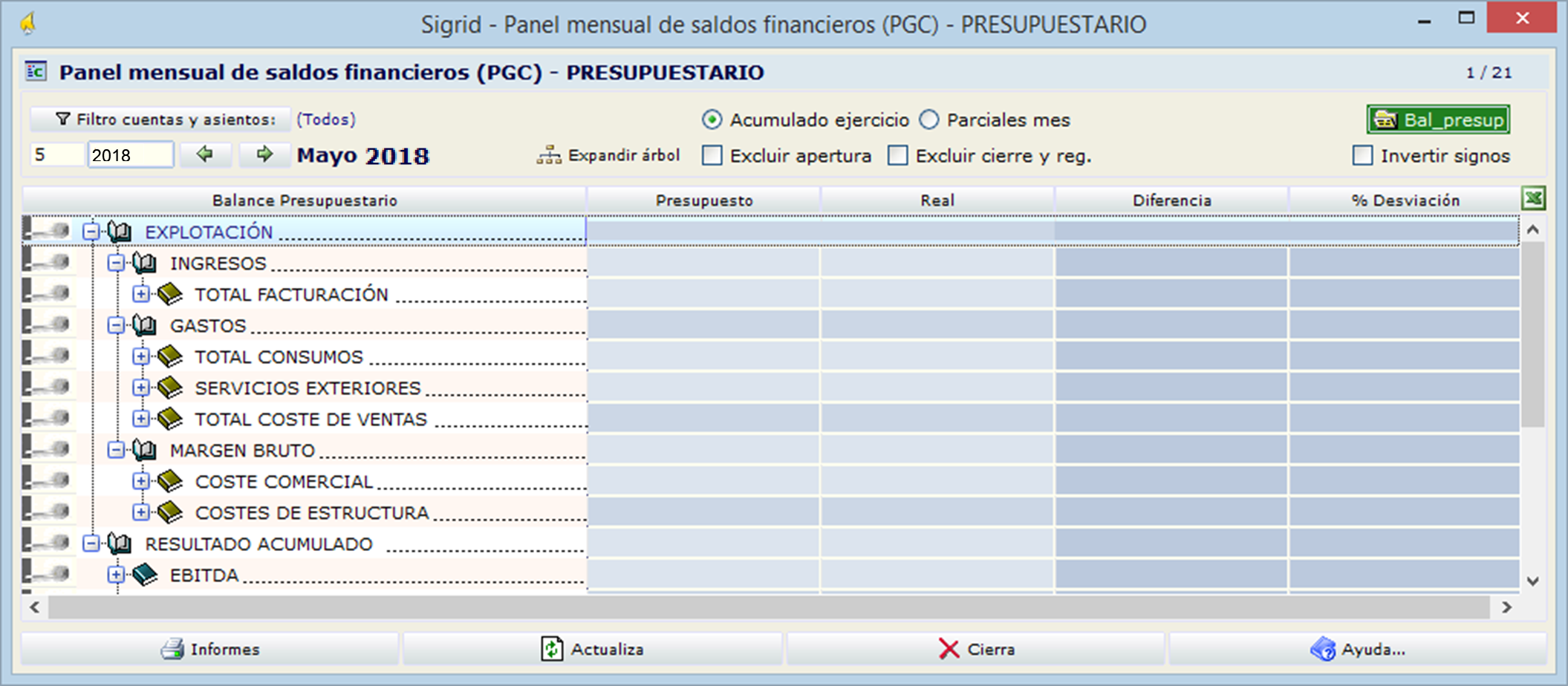This screenshot has height=686, width=1568.
Task: Click the book icon of TOTAL CONSUMOS
Action: 170,356
